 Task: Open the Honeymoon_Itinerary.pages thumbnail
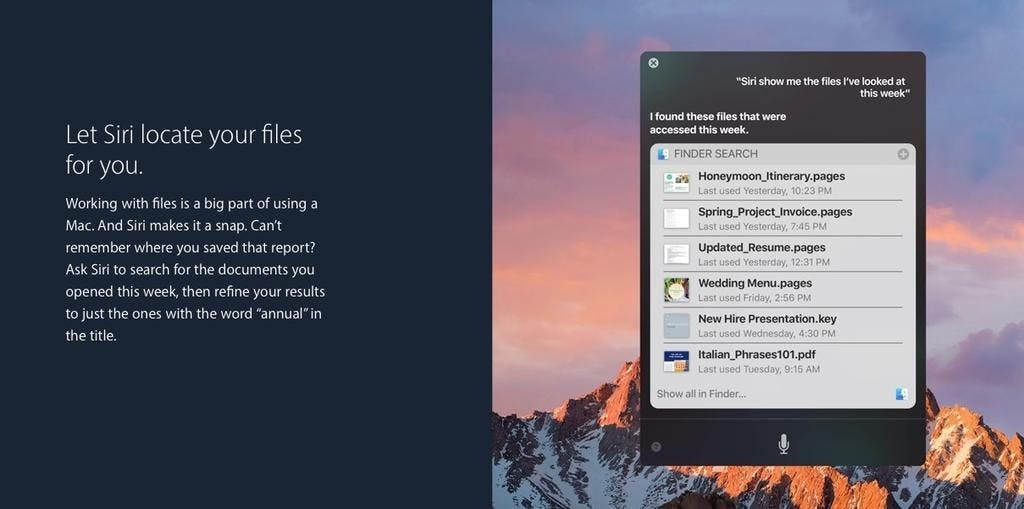point(677,183)
